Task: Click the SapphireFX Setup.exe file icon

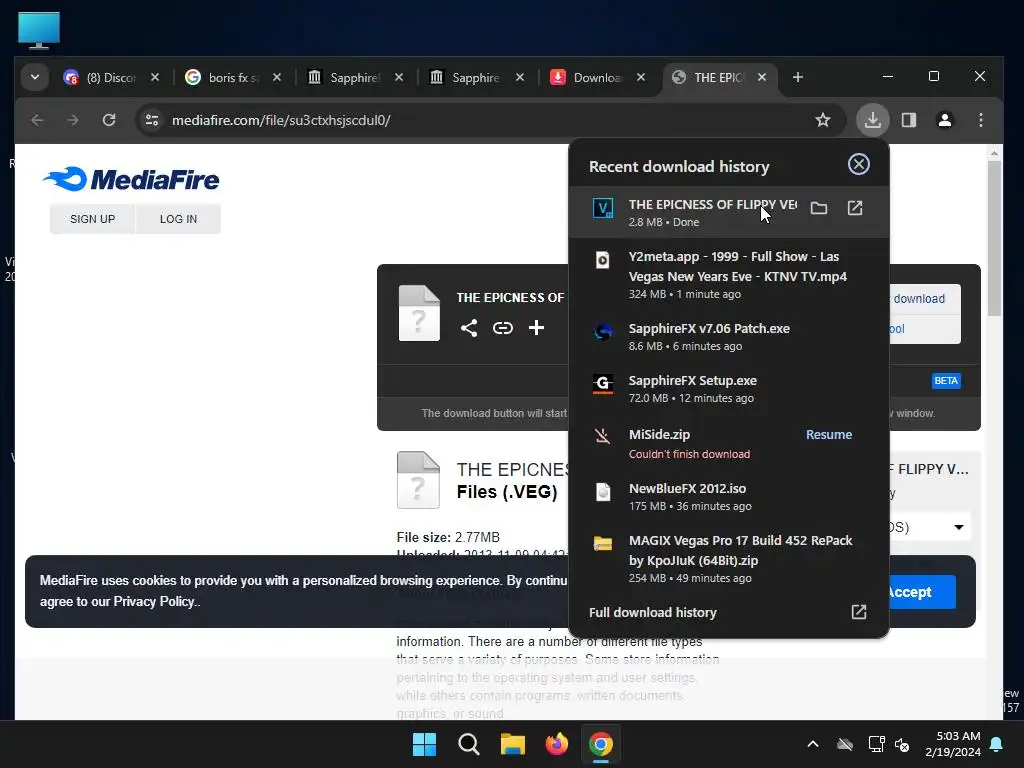Action: tap(603, 383)
